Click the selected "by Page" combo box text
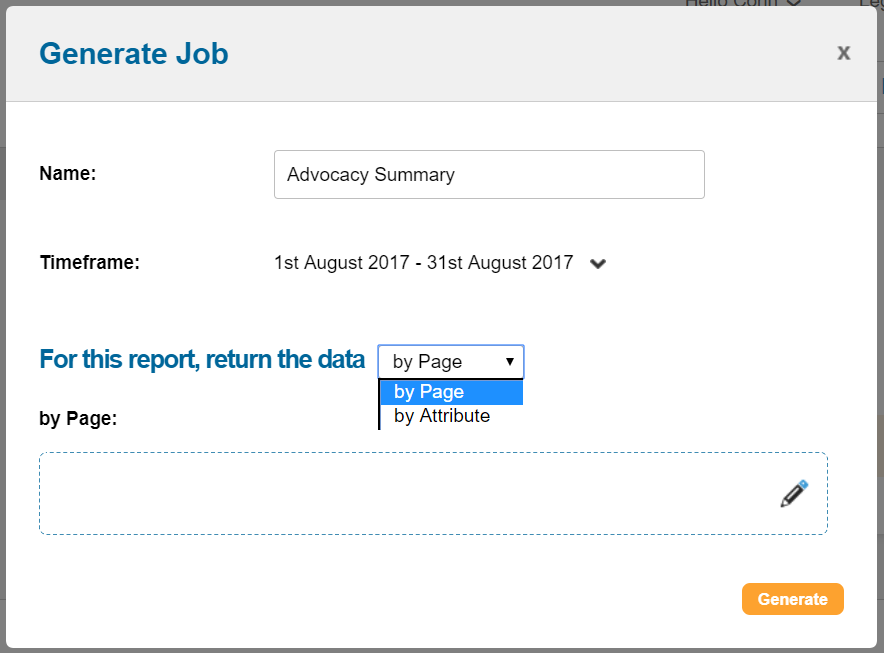This screenshot has height=653, width=884. point(428,361)
